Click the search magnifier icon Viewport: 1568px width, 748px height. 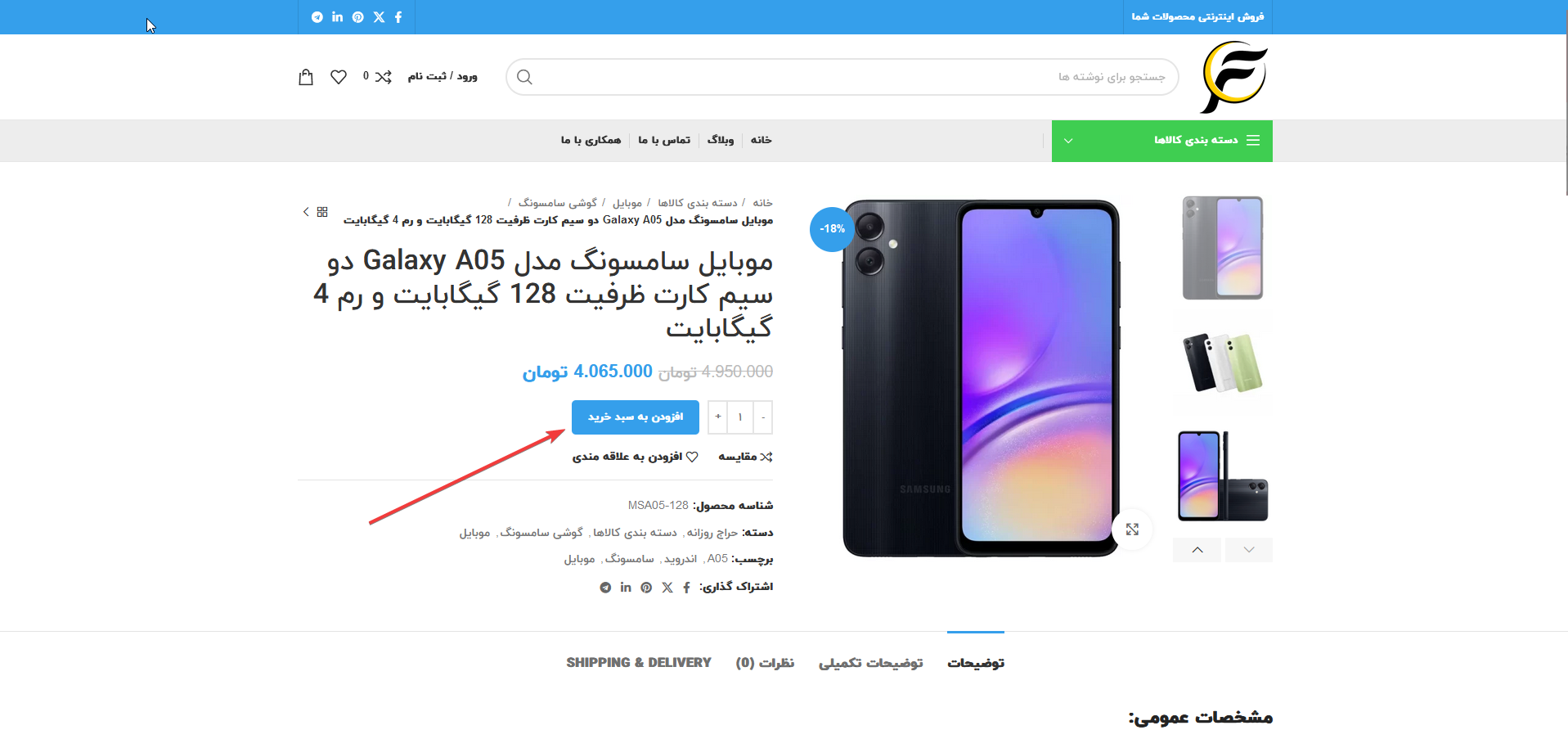click(525, 77)
